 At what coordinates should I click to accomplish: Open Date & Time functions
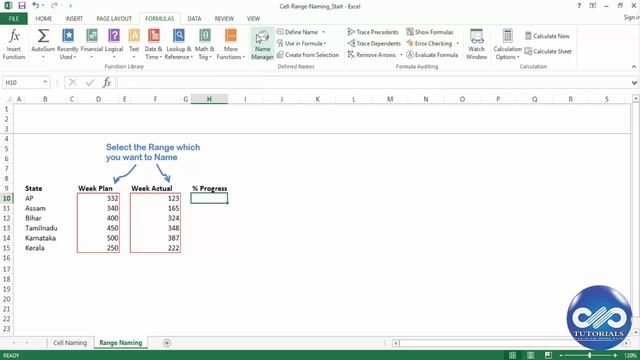153,44
